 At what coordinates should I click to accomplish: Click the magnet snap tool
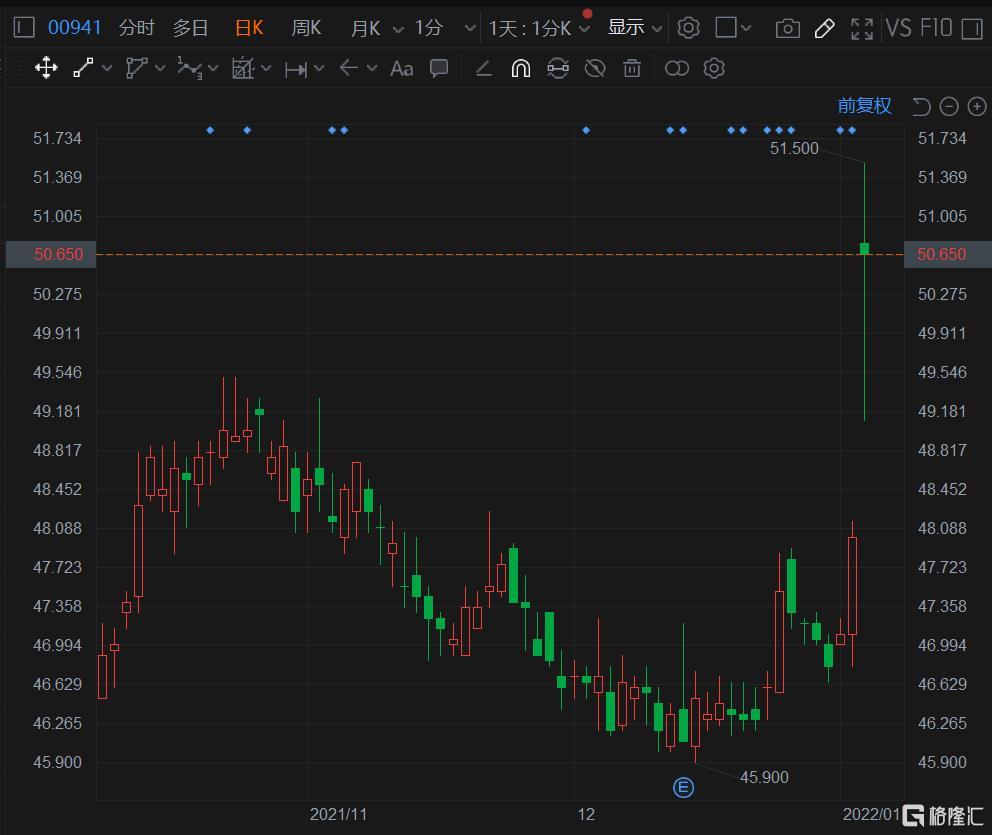coord(520,68)
